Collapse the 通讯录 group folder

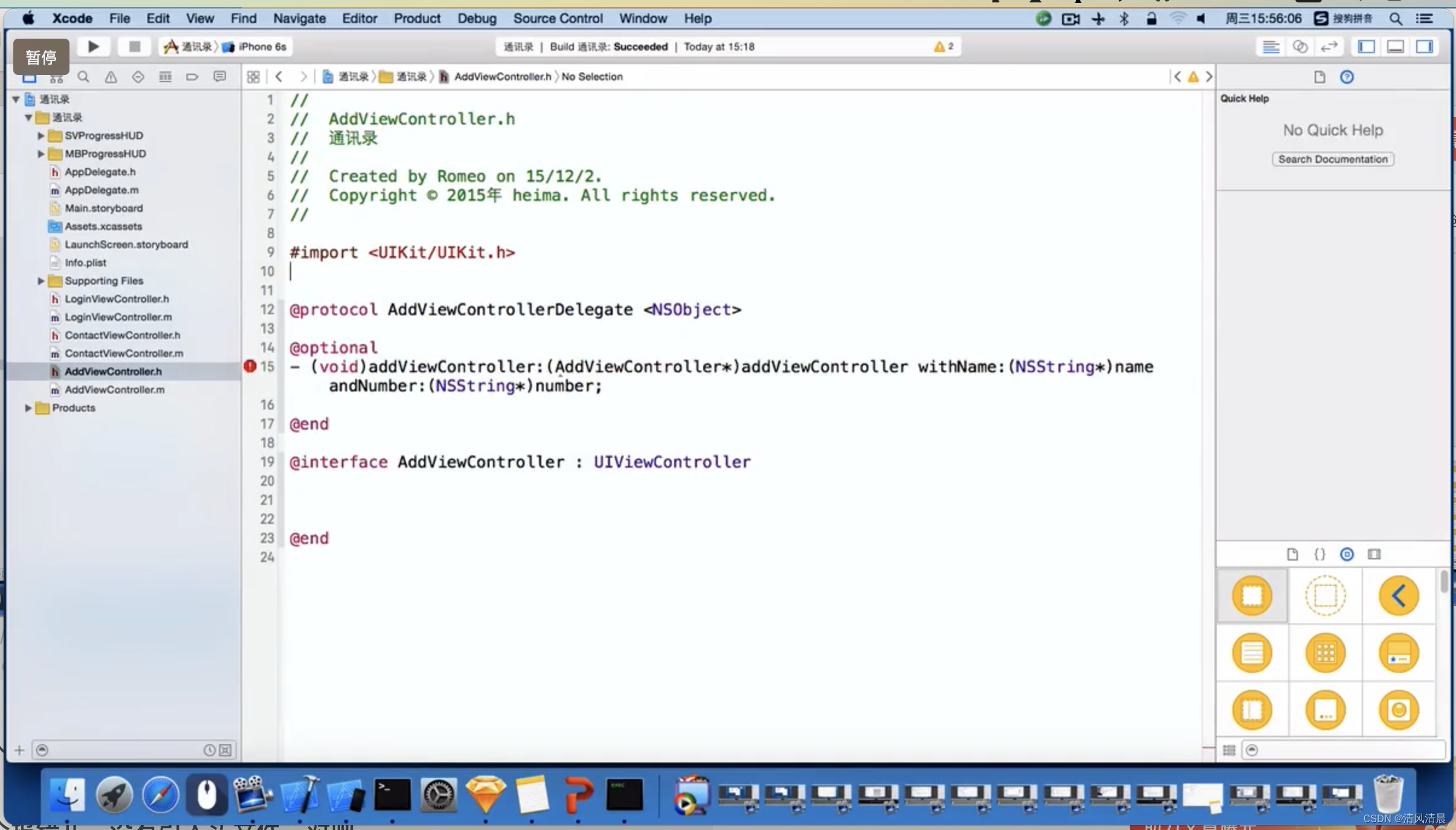pos(28,117)
